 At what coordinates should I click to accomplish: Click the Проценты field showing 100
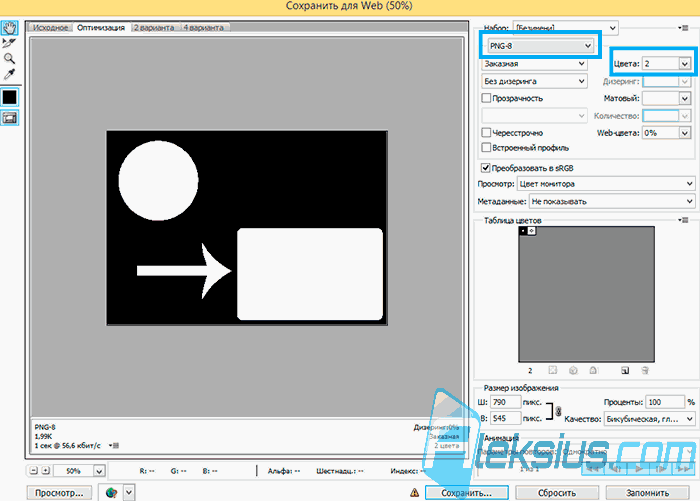665,402
